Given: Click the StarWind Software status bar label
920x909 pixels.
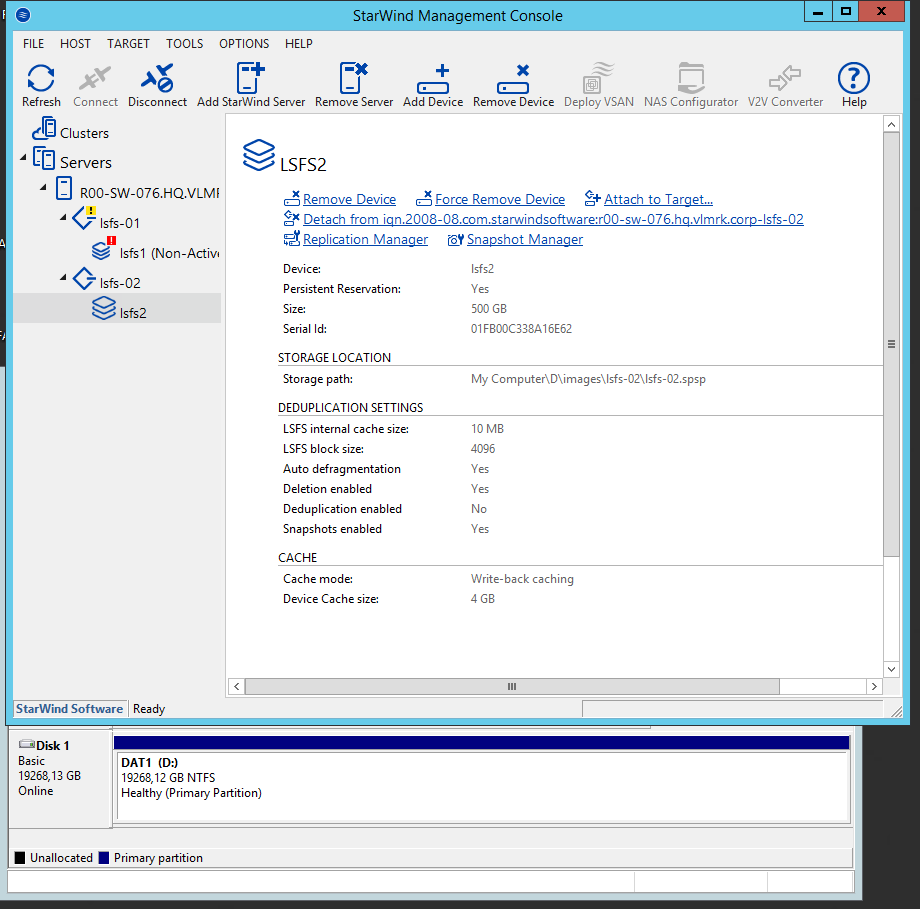Looking at the screenshot, I should (69, 709).
